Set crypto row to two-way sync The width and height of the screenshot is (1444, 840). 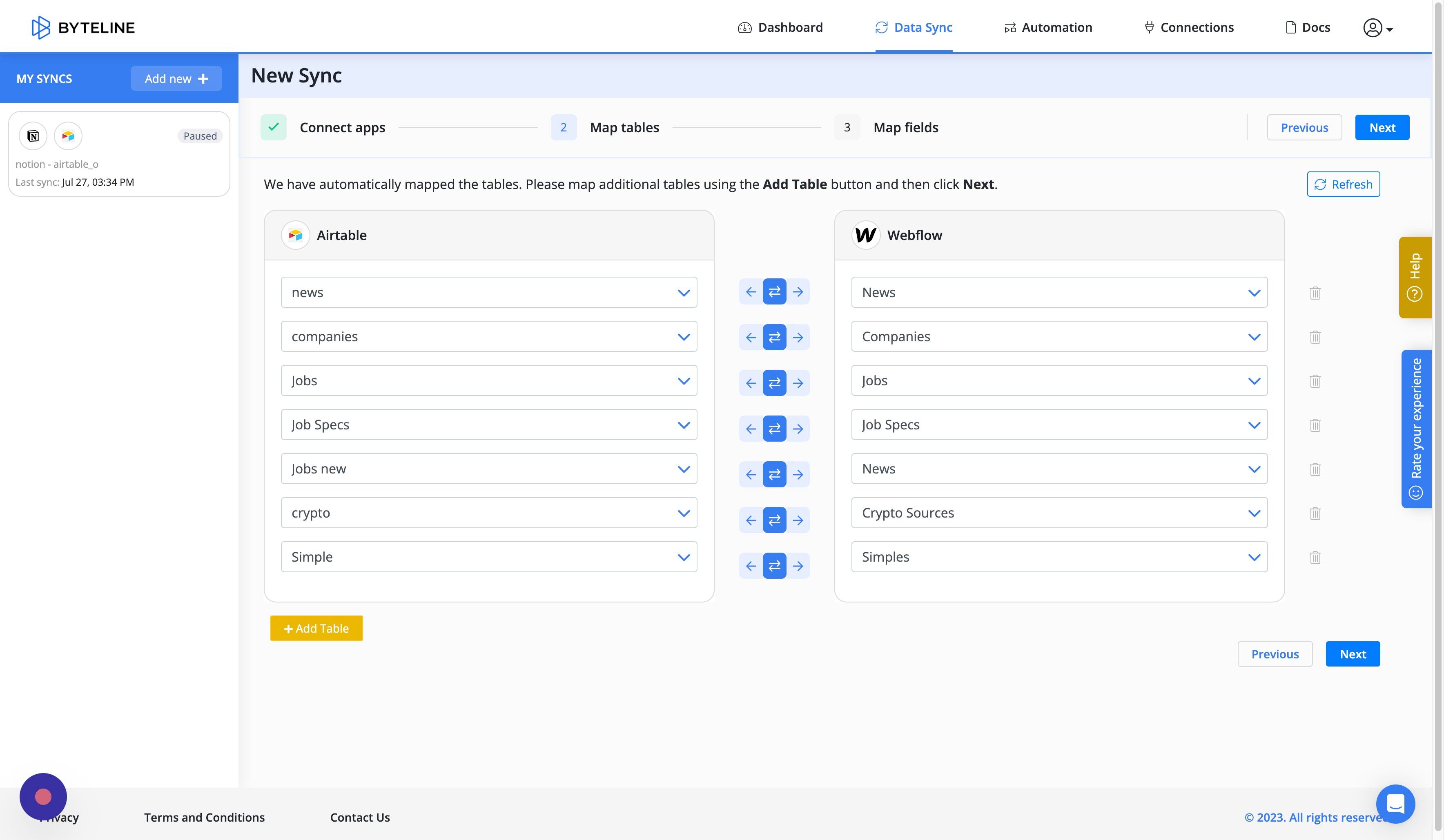[x=774, y=520]
